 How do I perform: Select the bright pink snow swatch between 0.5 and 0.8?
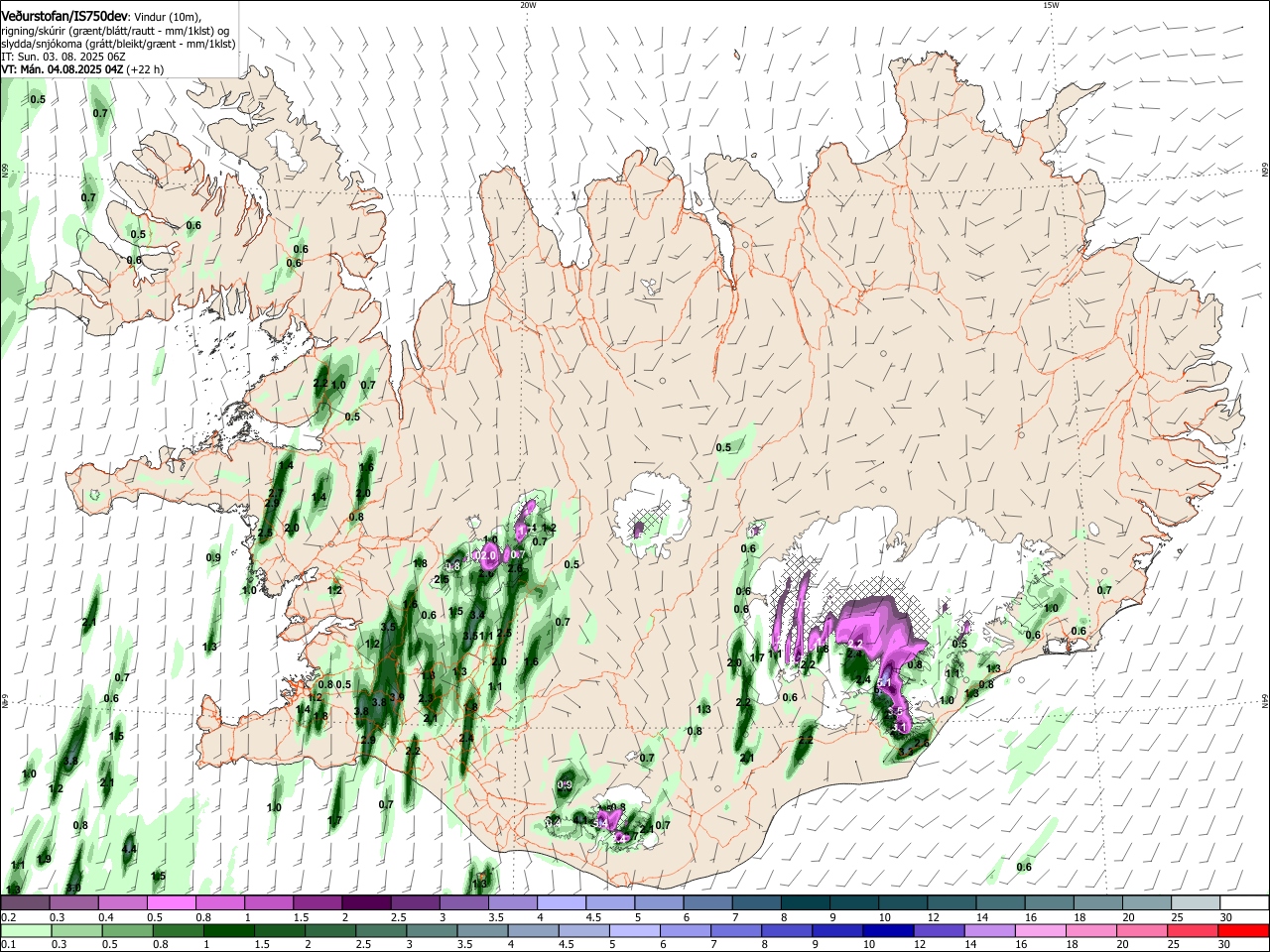(172, 903)
